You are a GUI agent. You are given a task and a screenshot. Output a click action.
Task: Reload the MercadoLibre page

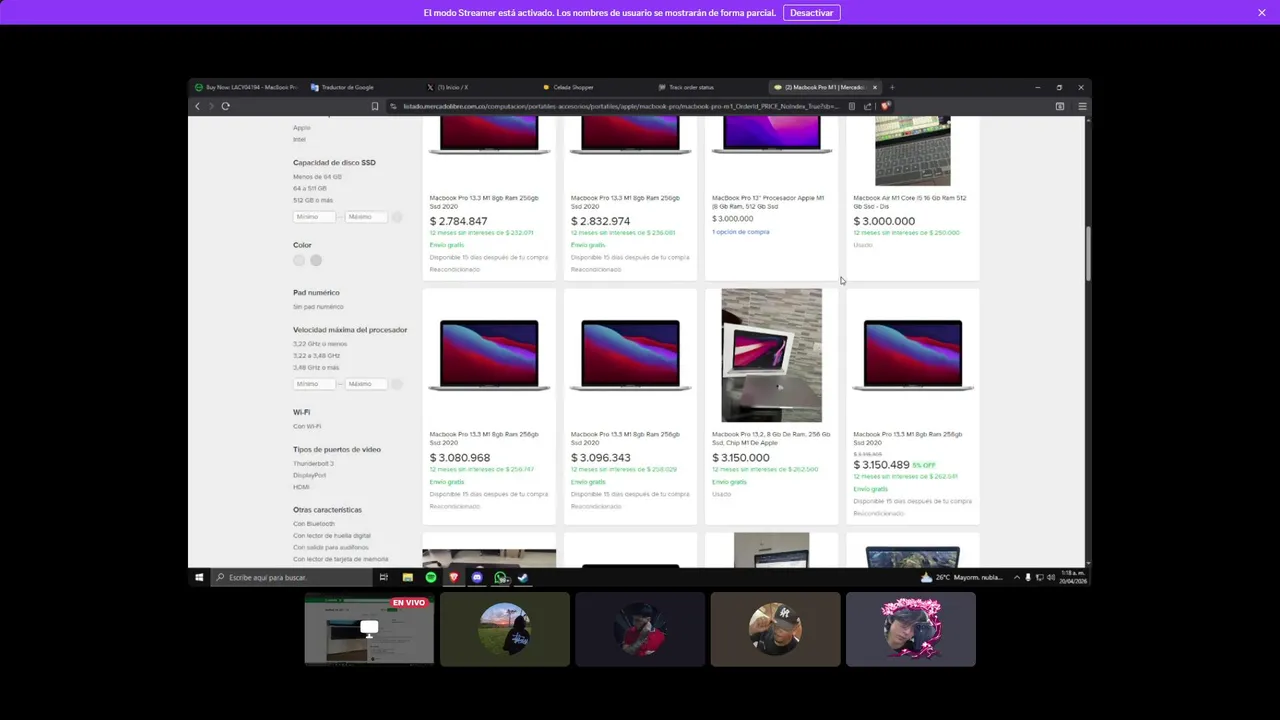[226, 106]
